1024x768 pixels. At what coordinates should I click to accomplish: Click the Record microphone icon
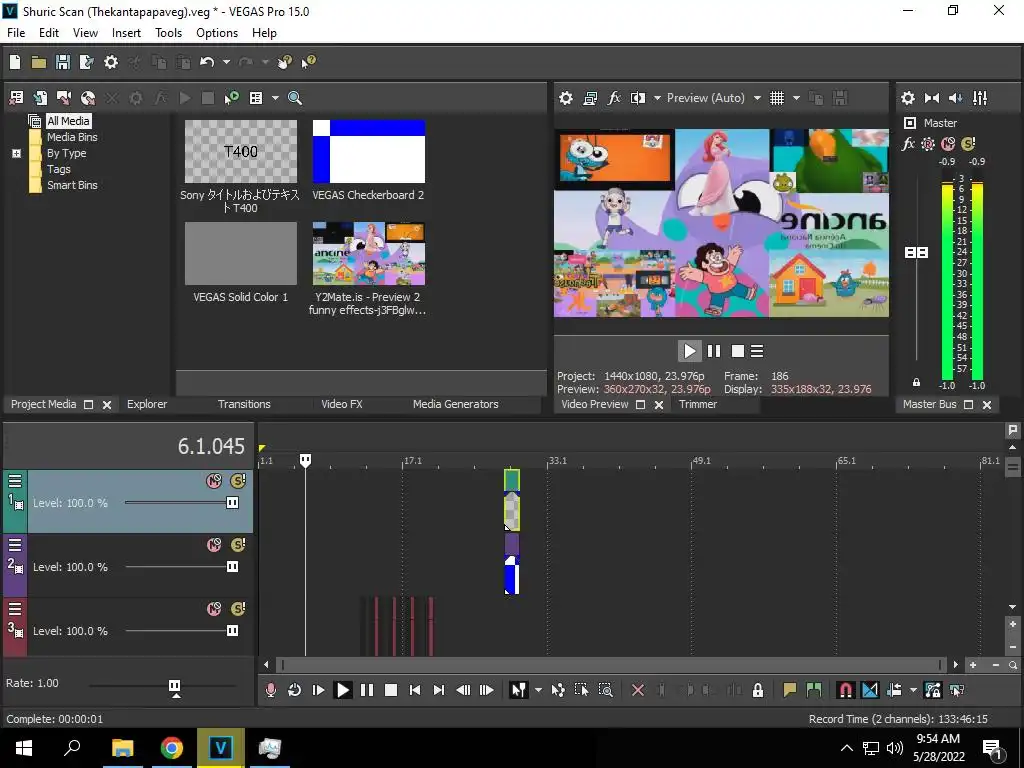click(x=270, y=690)
